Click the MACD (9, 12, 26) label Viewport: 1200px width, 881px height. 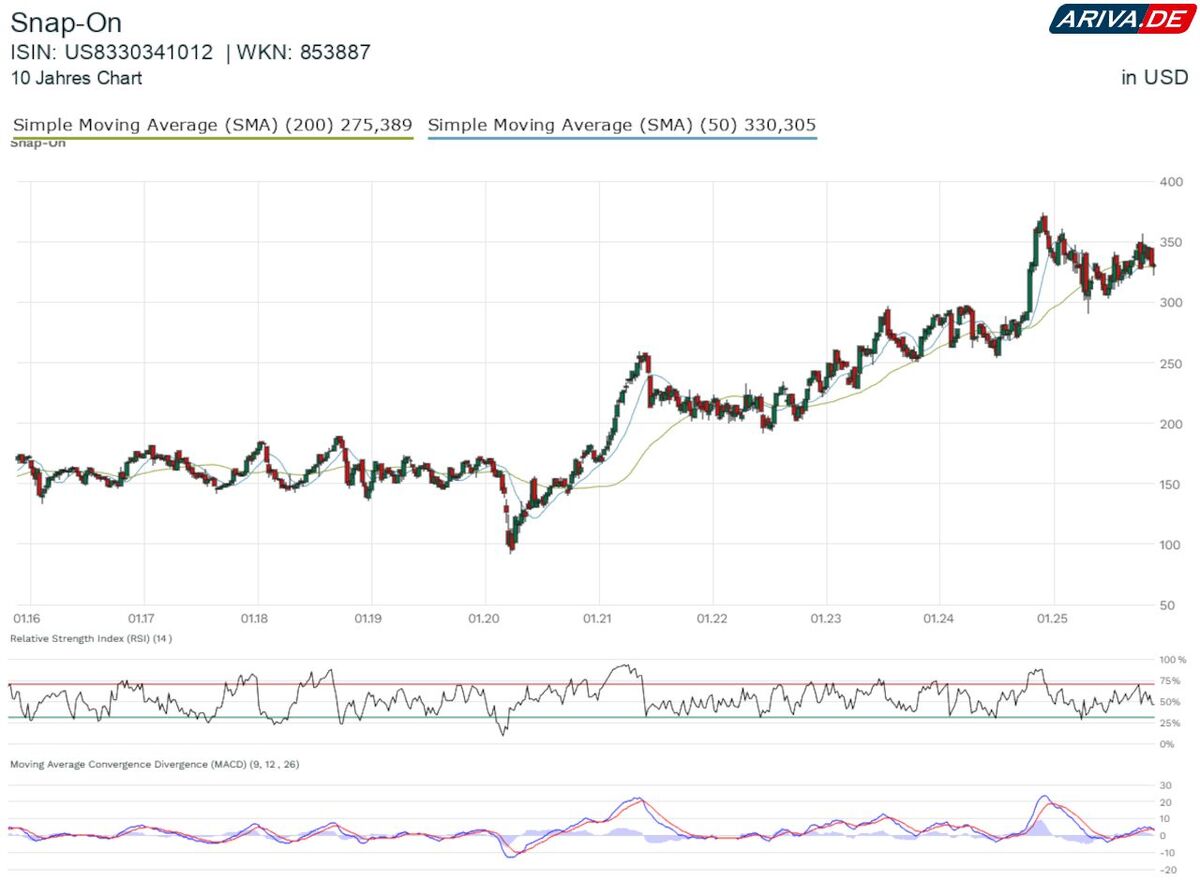point(155,764)
